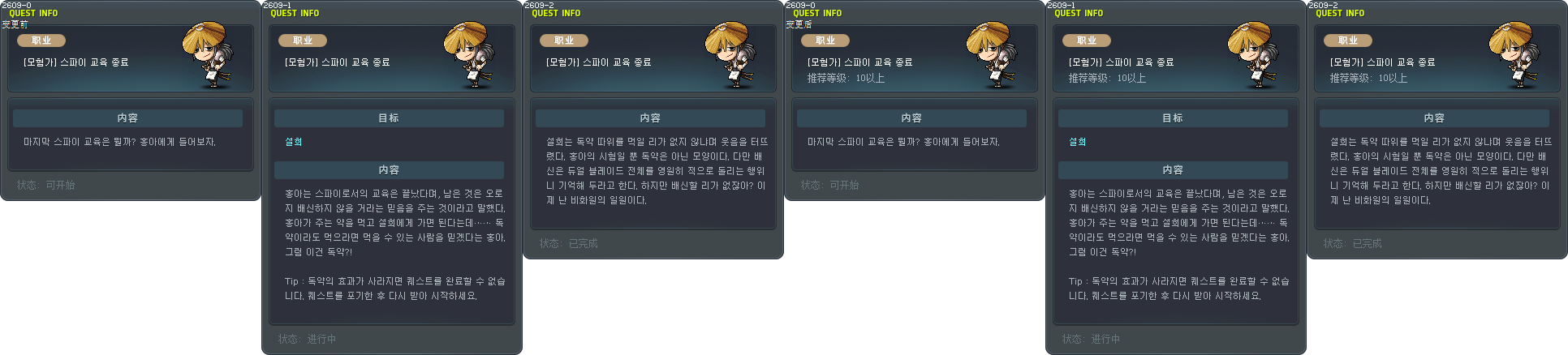
Task: Click 状态: 可开始 in the 变更前 panel
Action: tap(45, 186)
